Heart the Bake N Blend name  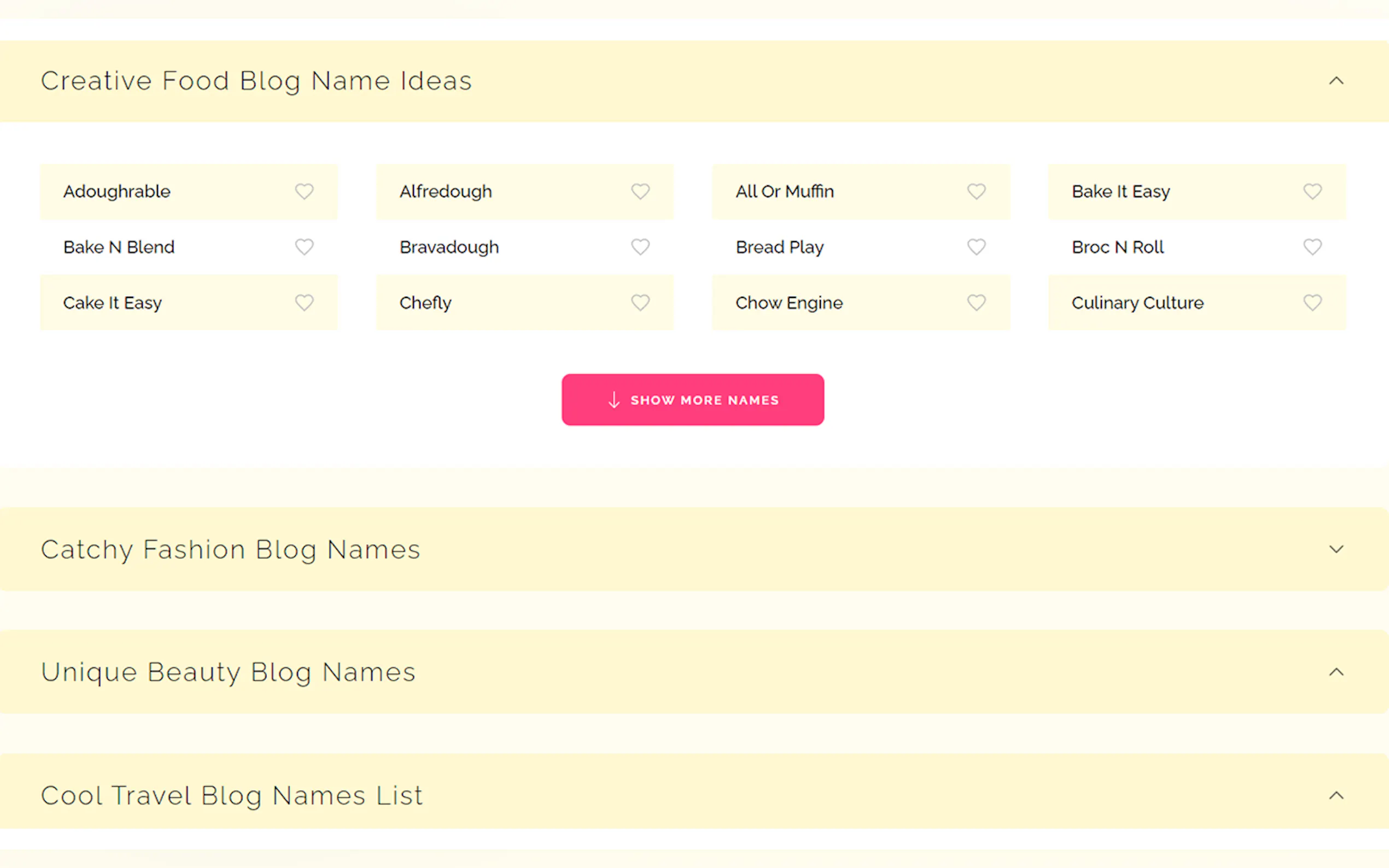(305, 247)
